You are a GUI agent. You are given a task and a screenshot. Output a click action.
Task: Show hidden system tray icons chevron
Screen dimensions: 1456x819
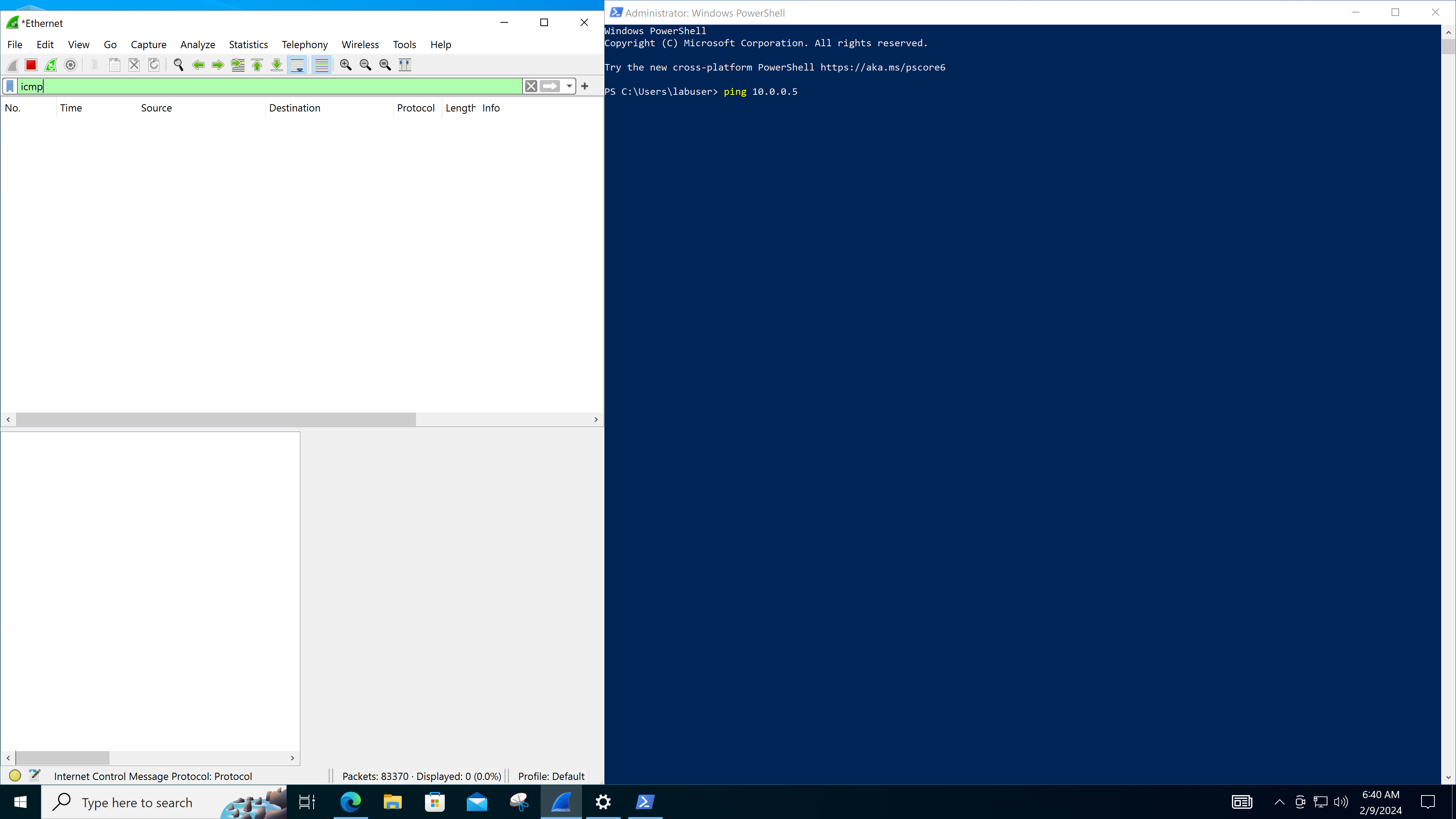(1280, 802)
